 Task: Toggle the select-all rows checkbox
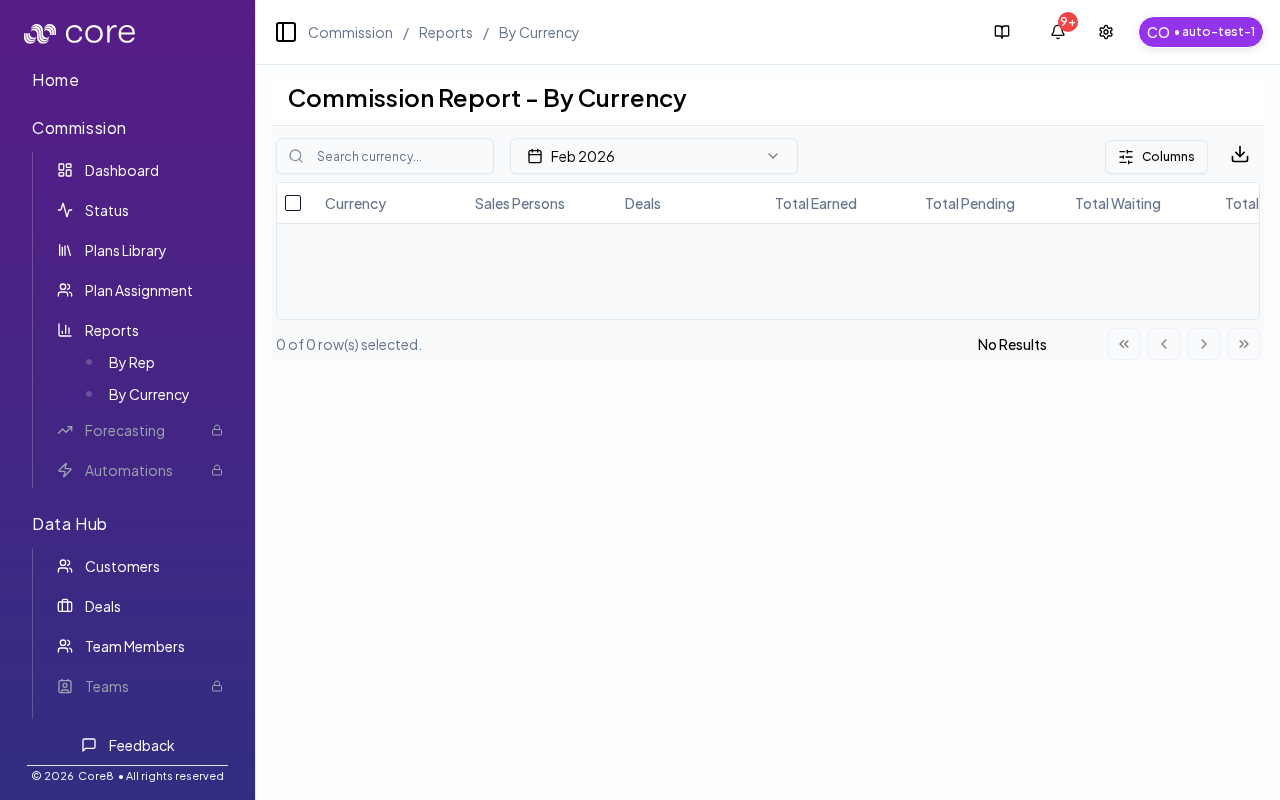coord(293,203)
